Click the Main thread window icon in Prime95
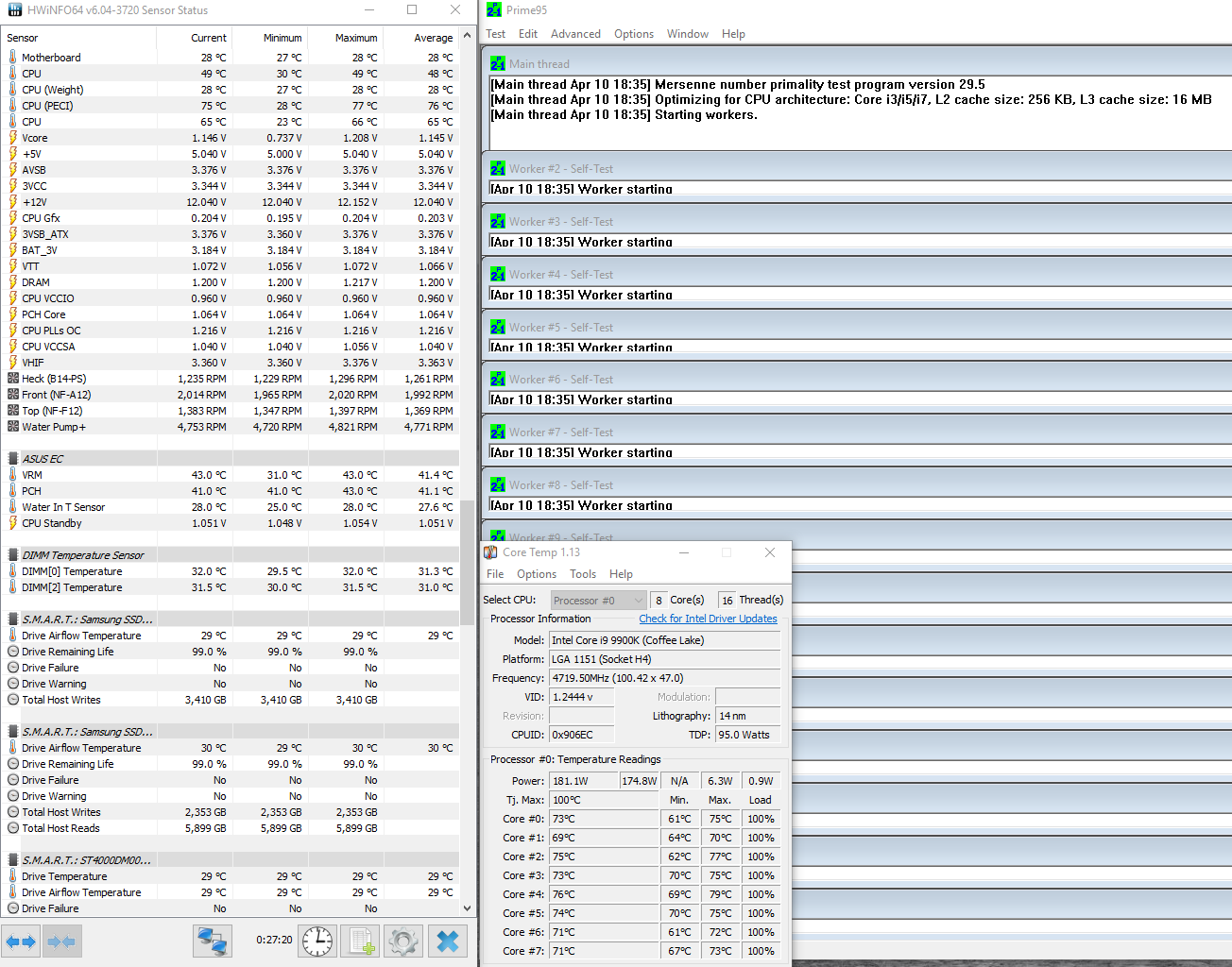The height and width of the screenshot is (967, 1232). [498, 64]
